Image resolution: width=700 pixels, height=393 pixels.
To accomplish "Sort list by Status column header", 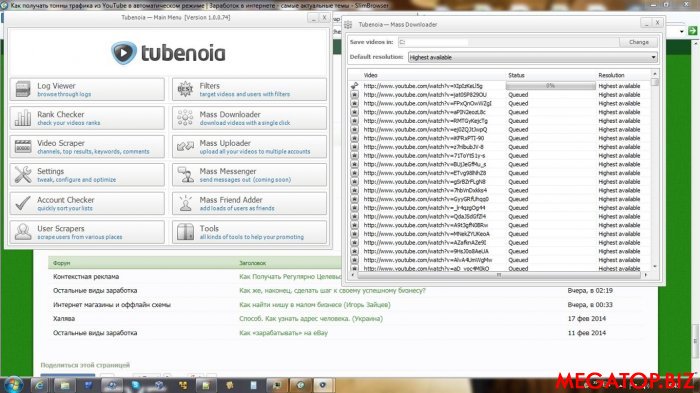I will click(516, 75).
